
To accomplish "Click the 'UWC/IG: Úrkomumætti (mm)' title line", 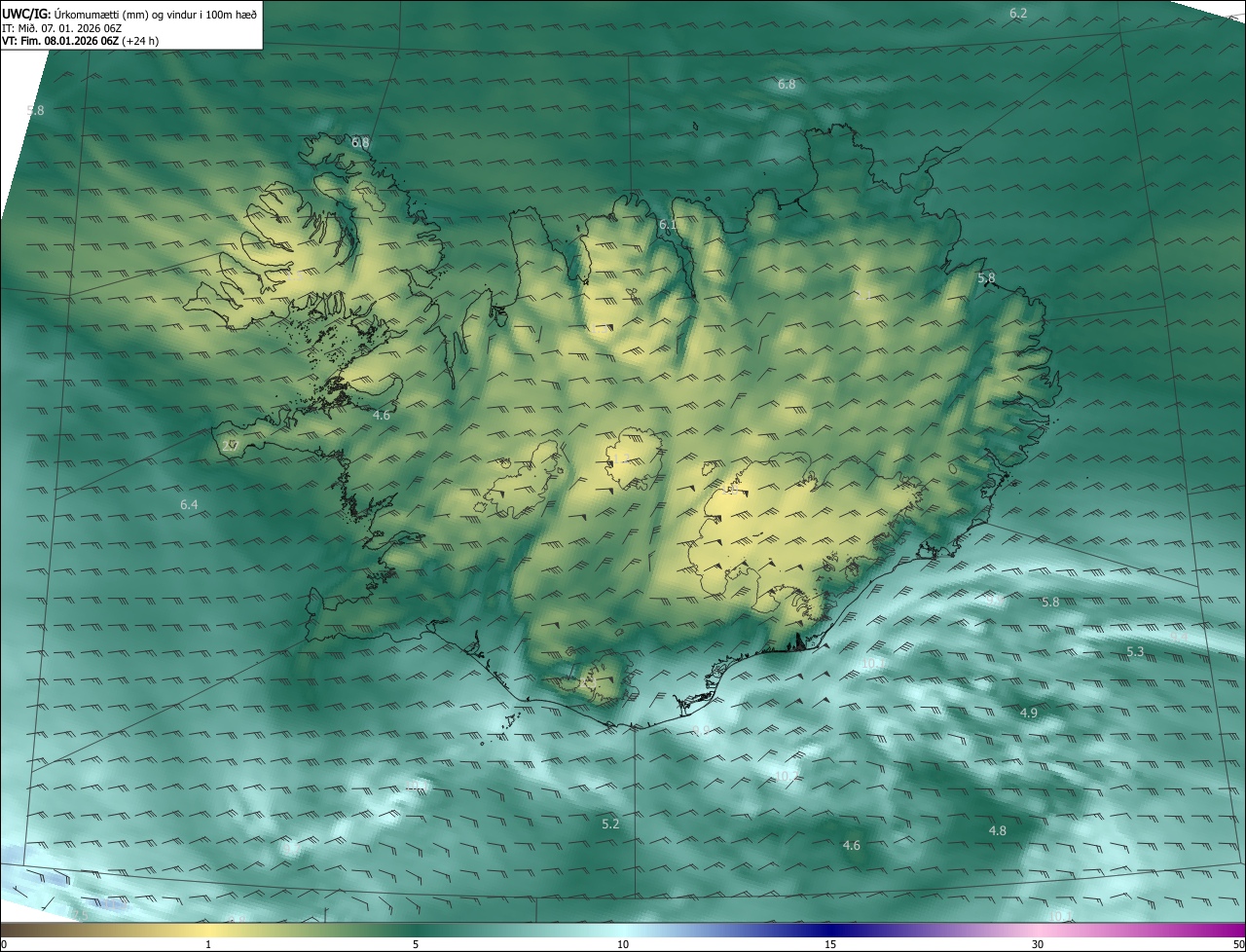I will pyautogui.click(x=129, y=14).
